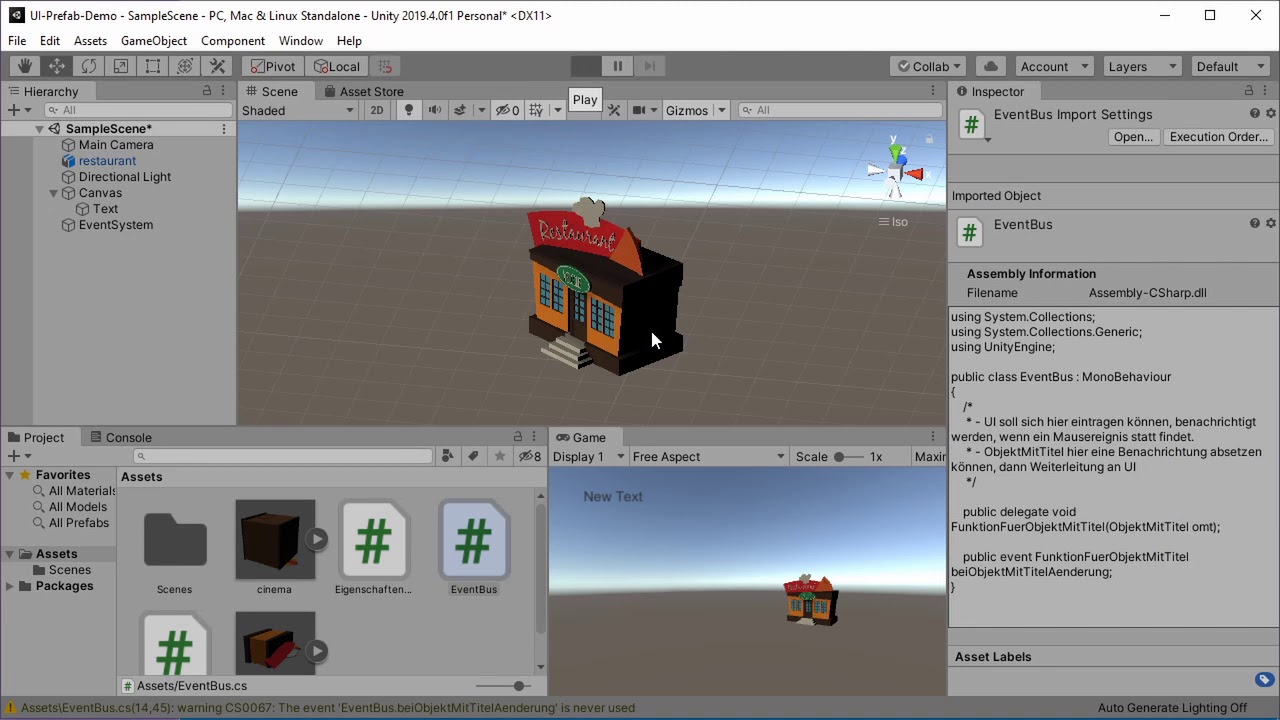Click the Play button
Image resolution: width=1280 pixels, height=720 pixels.
pos(586,66)
